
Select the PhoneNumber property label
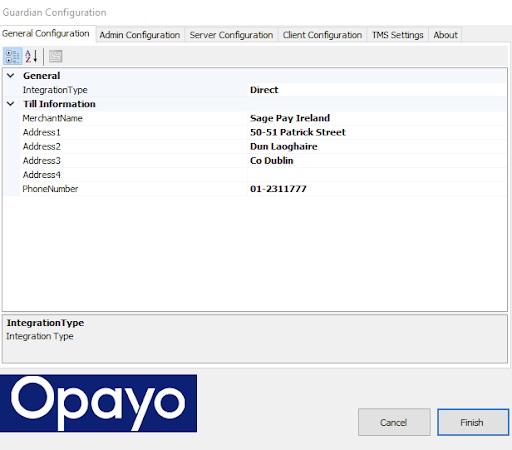[x=50, y=189]
